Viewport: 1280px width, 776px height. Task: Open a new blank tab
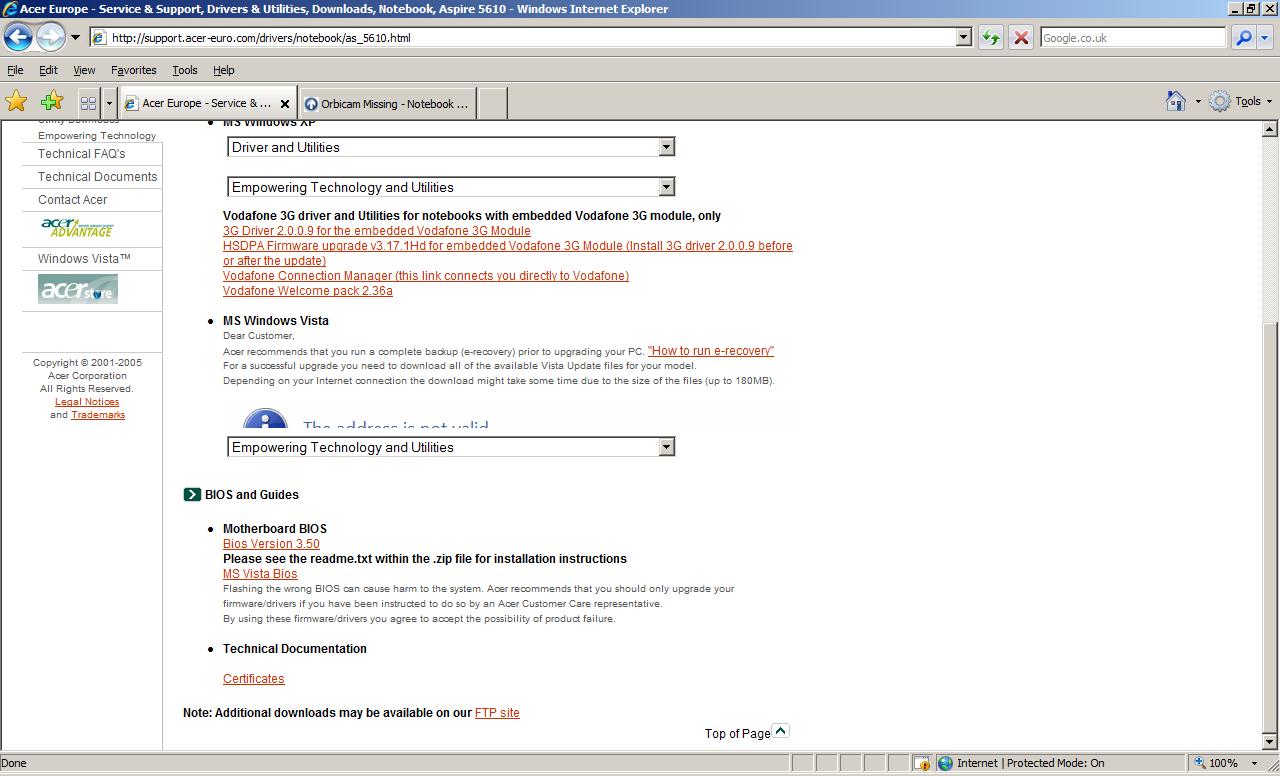492,103
